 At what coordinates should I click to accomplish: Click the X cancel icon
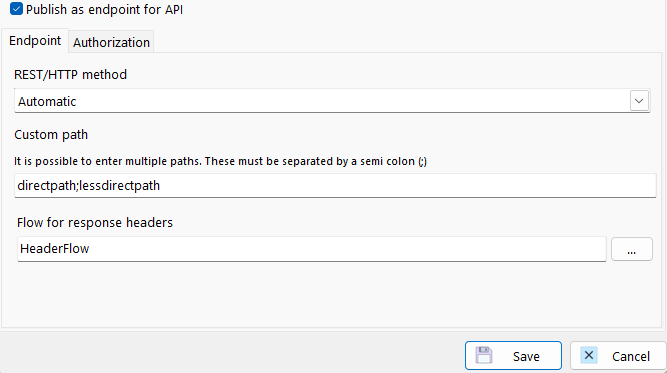pyautogui.click(x=589, y=355)
